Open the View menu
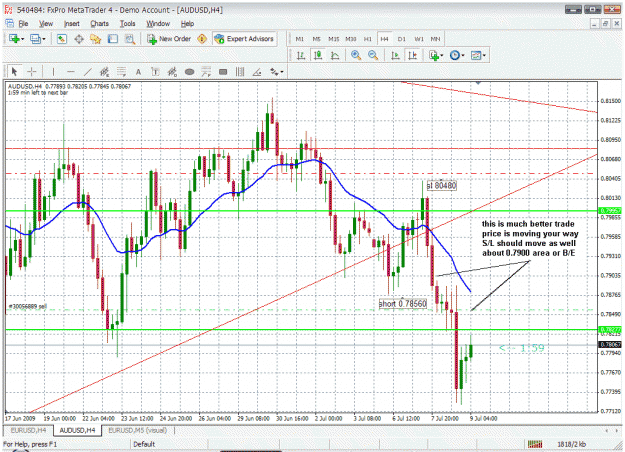 click(x=46, y=24)
